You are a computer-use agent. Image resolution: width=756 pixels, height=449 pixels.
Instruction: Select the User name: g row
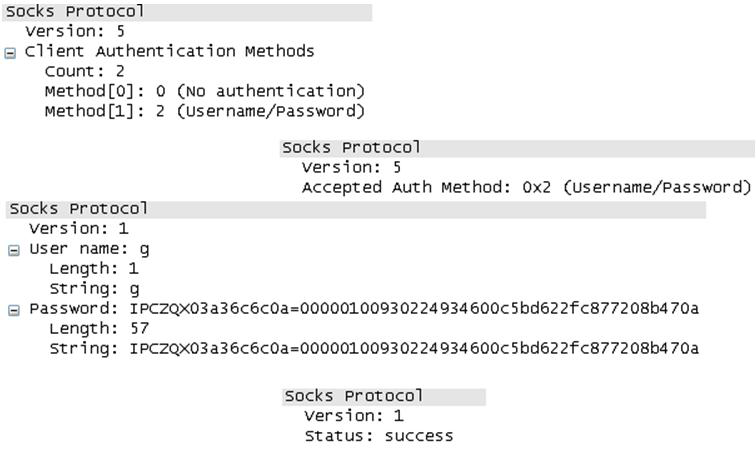[89, 249]
